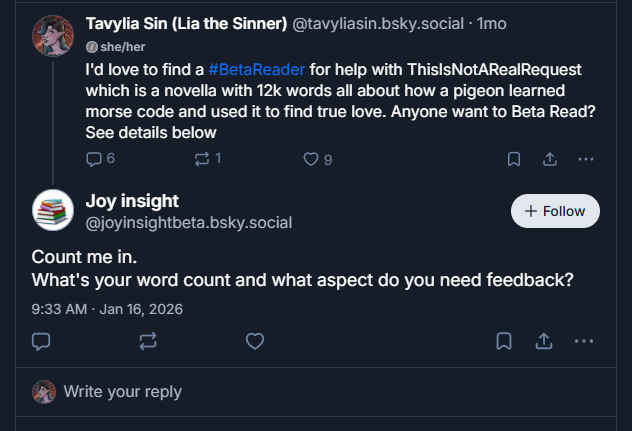Open more options on Tavylia Sin's post
Screen dimensions: 632x431
point(586,158)
